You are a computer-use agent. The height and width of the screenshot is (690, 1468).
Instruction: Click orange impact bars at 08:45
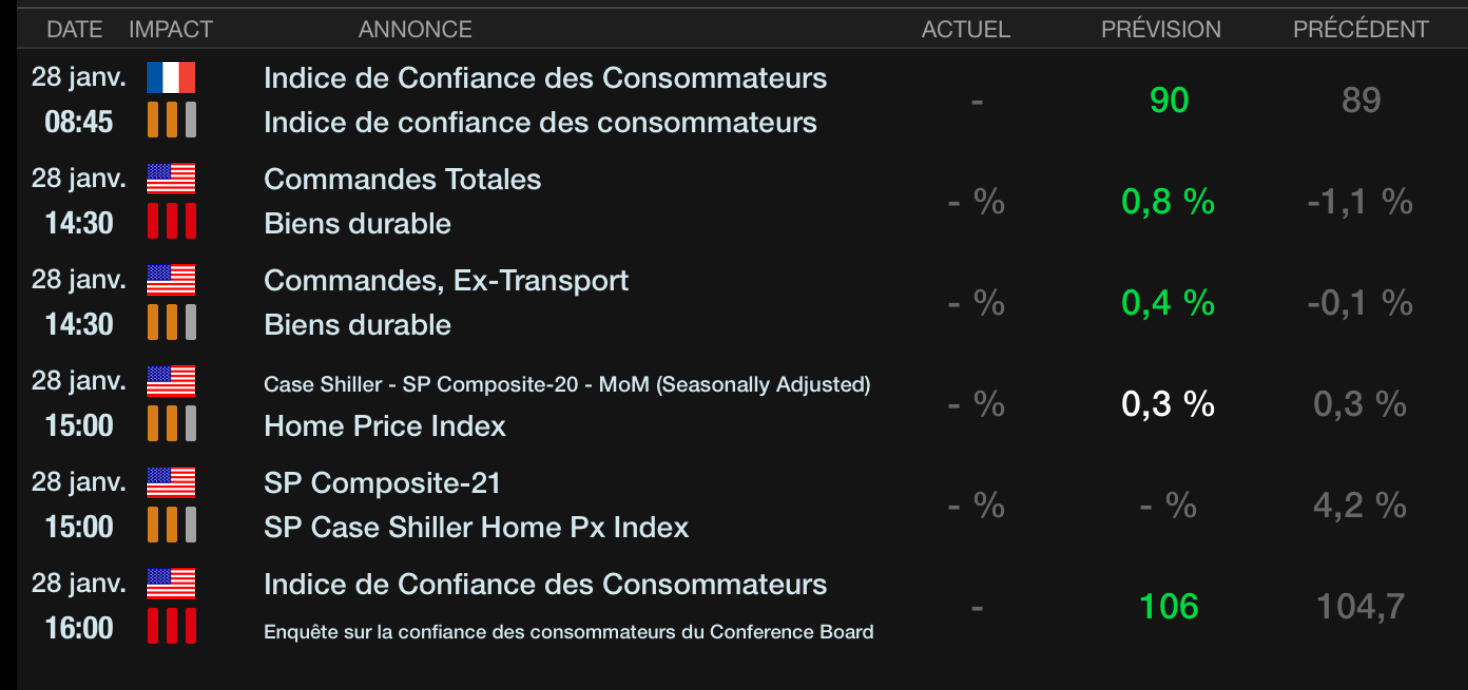click(170, 121)
